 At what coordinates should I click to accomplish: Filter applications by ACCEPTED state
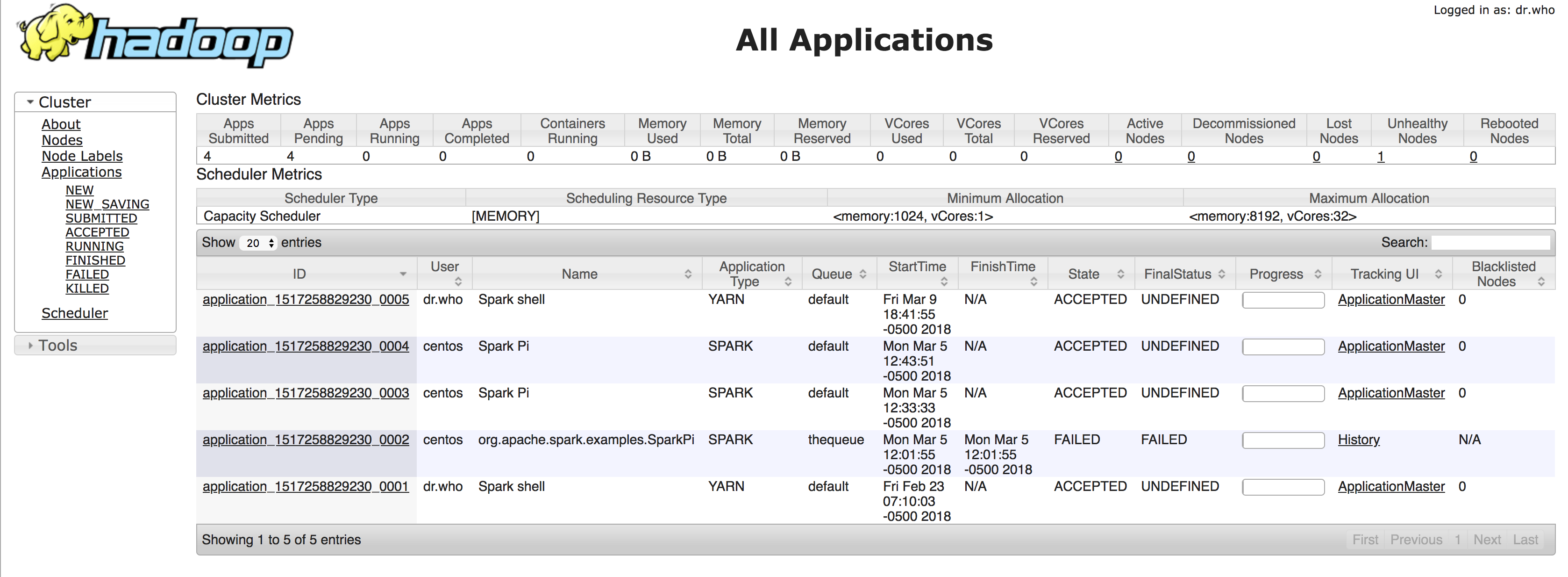(97, 232)
